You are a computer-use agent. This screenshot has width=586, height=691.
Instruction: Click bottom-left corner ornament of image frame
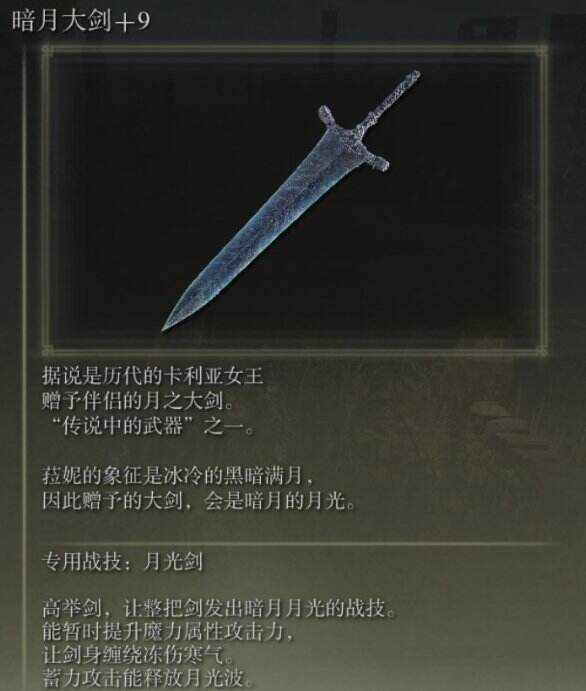click(x=48, y=350)
